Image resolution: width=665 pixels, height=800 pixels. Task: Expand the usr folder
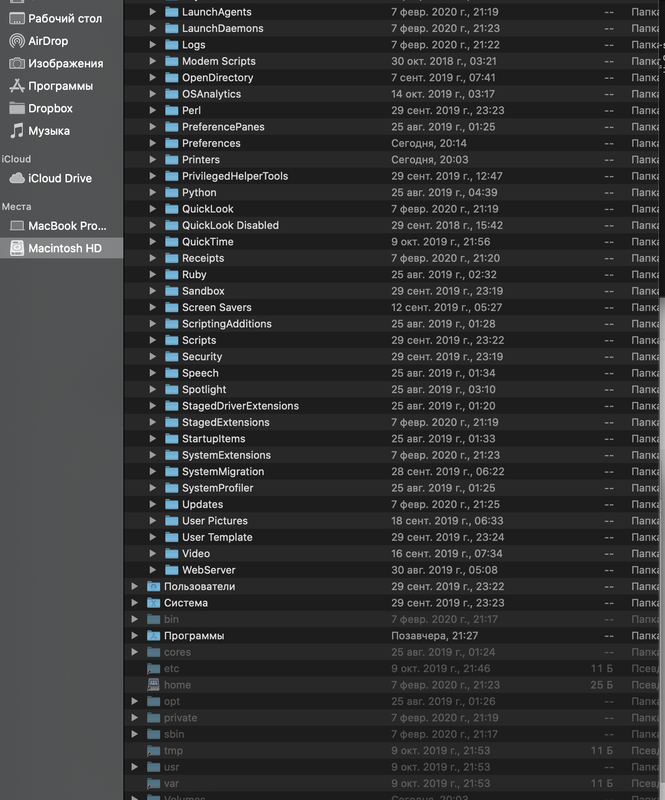tap(134, 767)
